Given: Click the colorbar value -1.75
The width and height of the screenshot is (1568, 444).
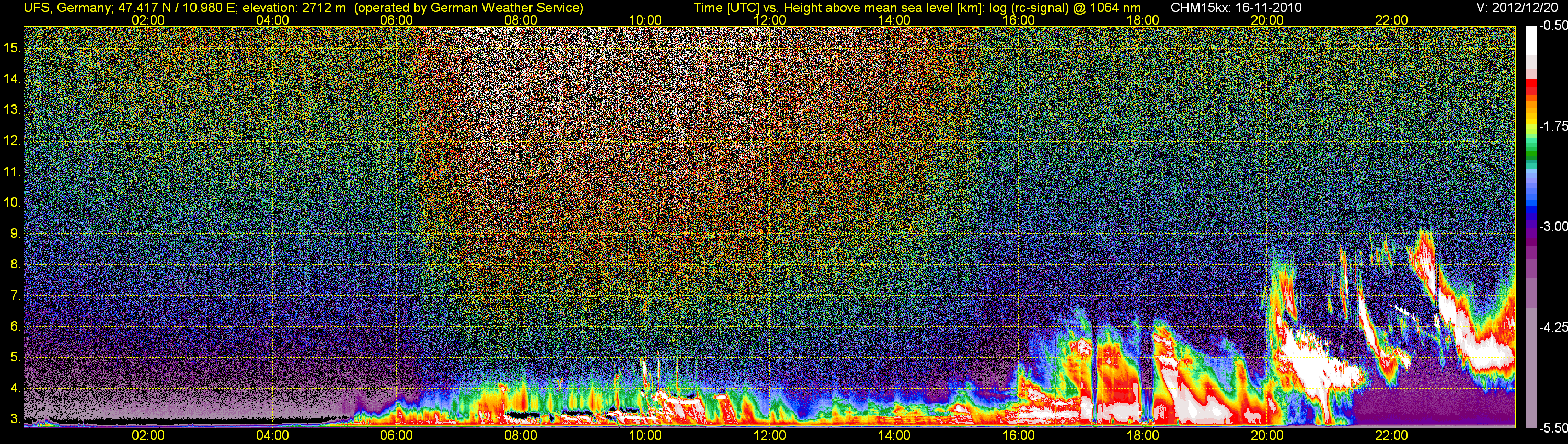Looking at the screenshot, I should [1553, 126].
